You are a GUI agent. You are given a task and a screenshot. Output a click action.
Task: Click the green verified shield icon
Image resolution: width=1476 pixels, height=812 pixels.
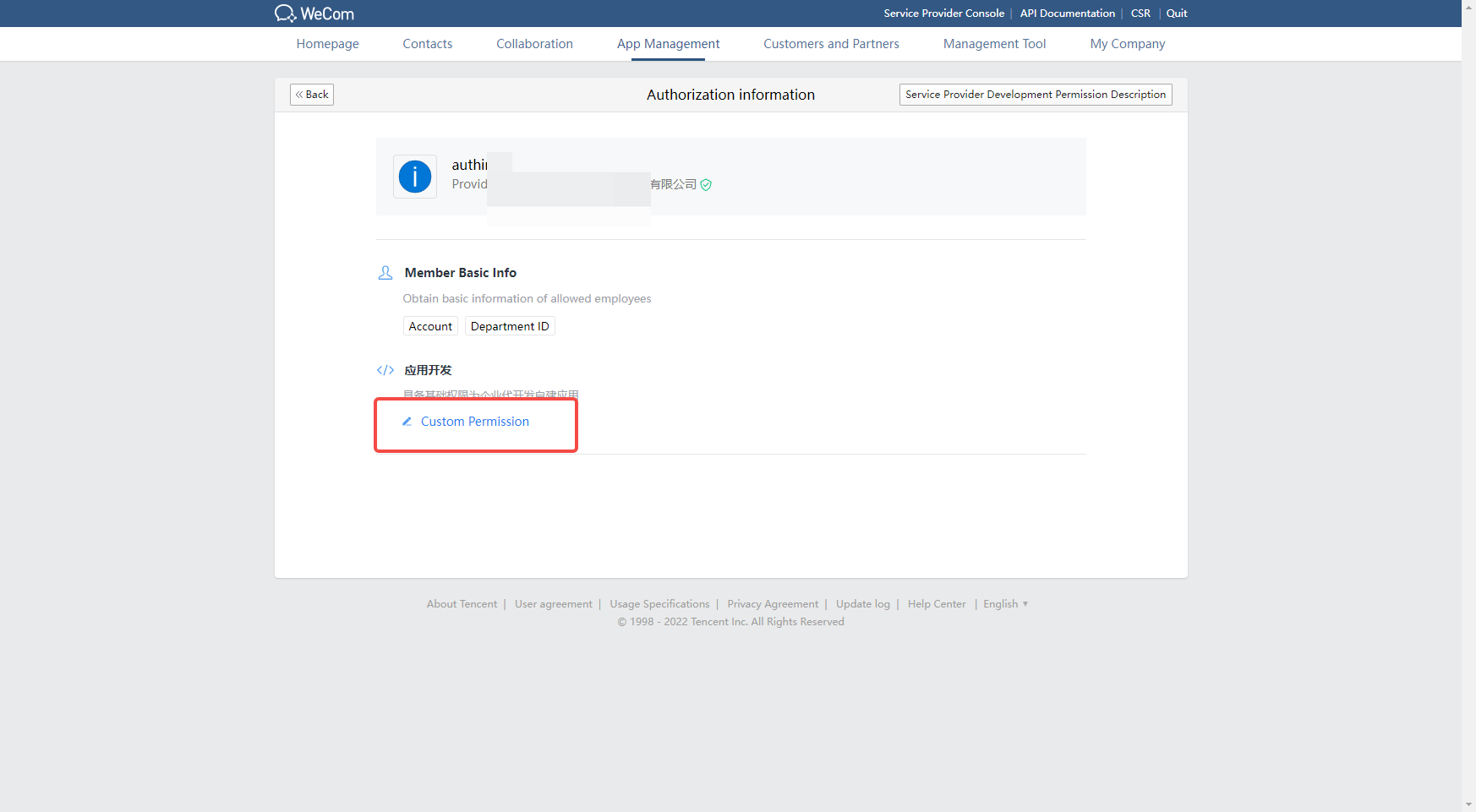(706, 185)
